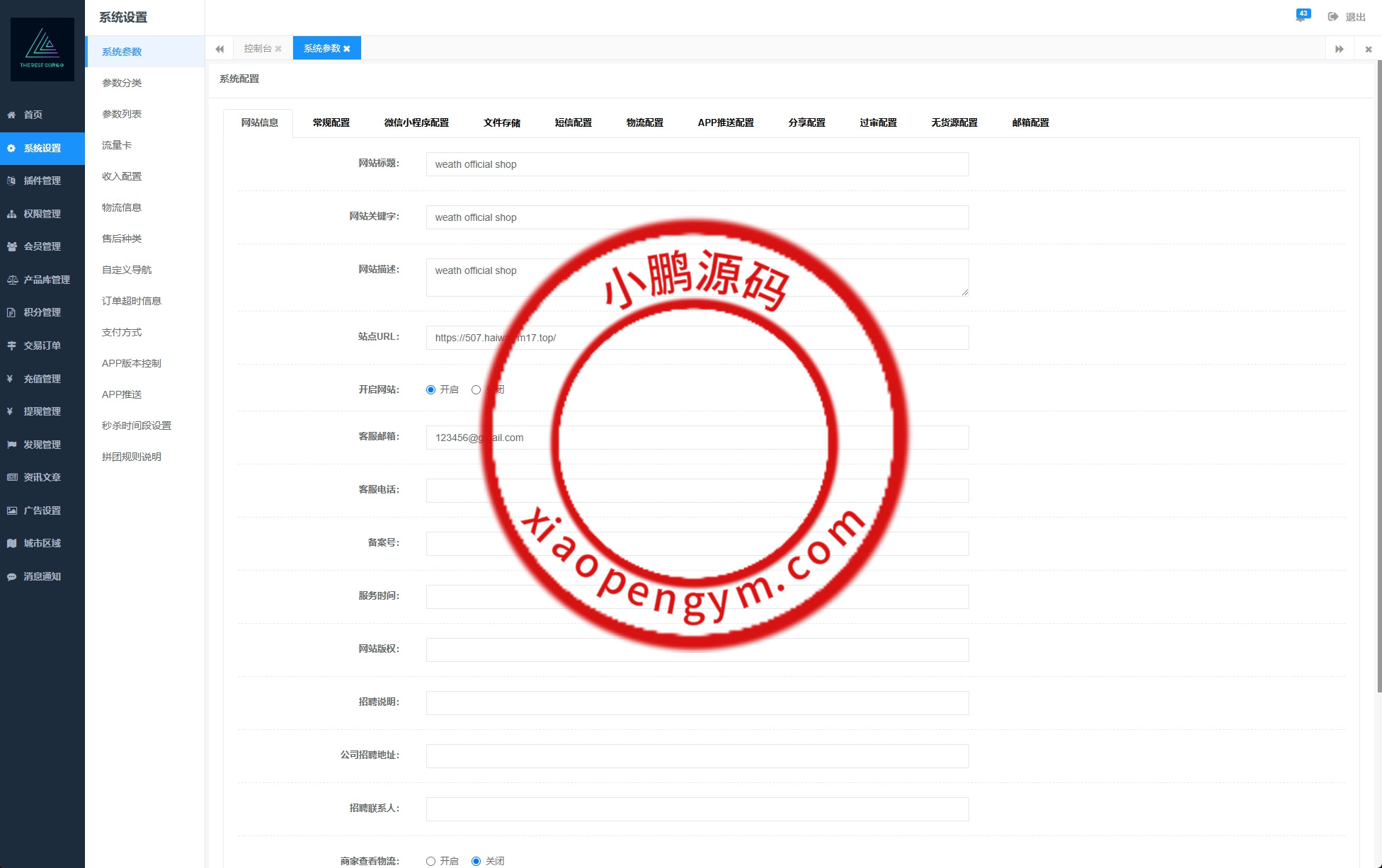Open 会员管理 members icon in sidebar

pyautogui.click(x=12, y=246)
